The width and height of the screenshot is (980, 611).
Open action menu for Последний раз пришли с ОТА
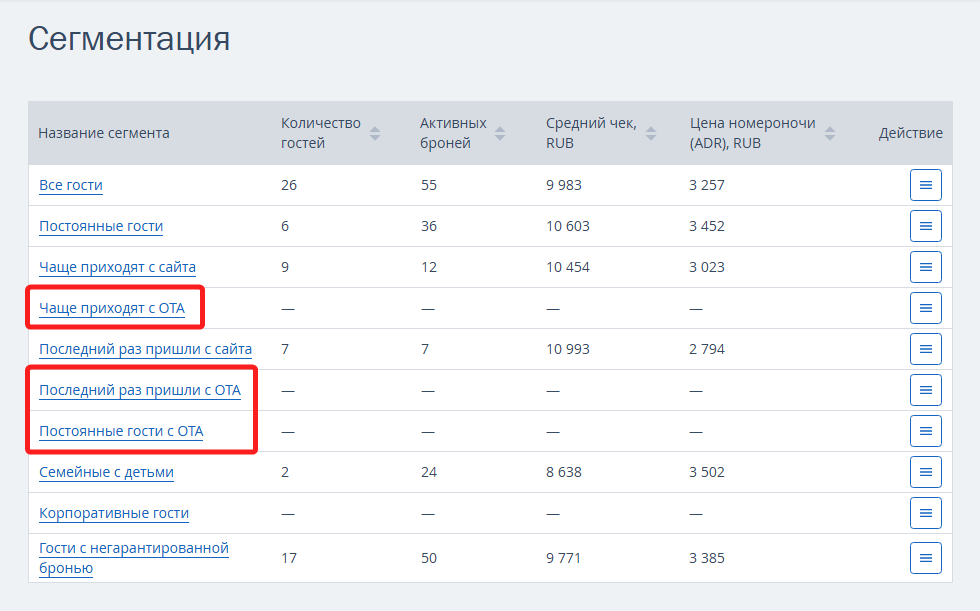pyautogui.click(x=926, y=390)
